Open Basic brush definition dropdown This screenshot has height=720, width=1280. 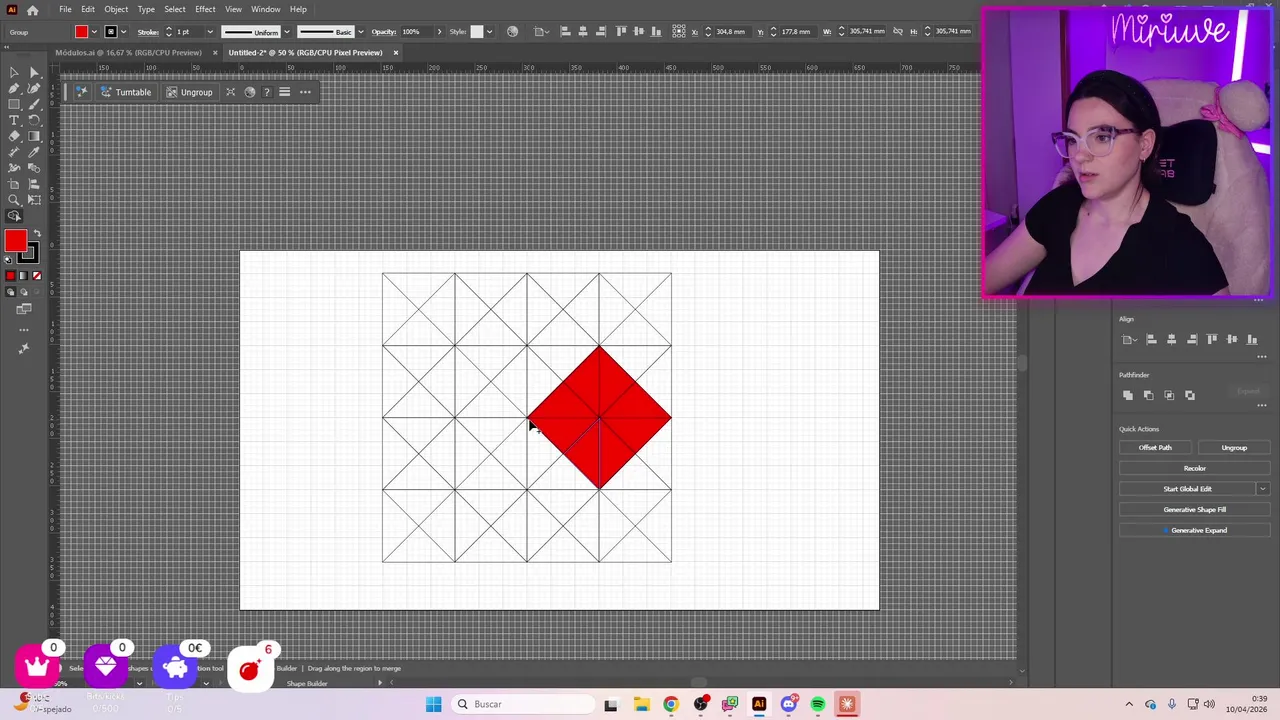pos(361,32)
